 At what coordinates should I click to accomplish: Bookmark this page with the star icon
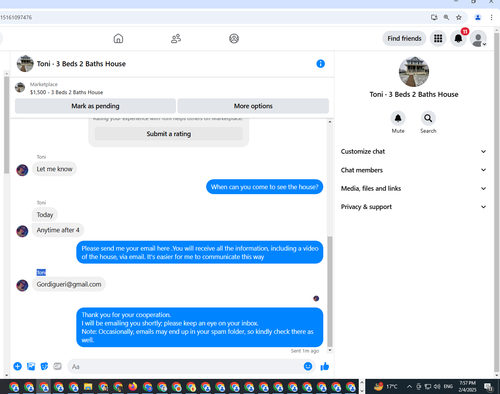(459, 17)
